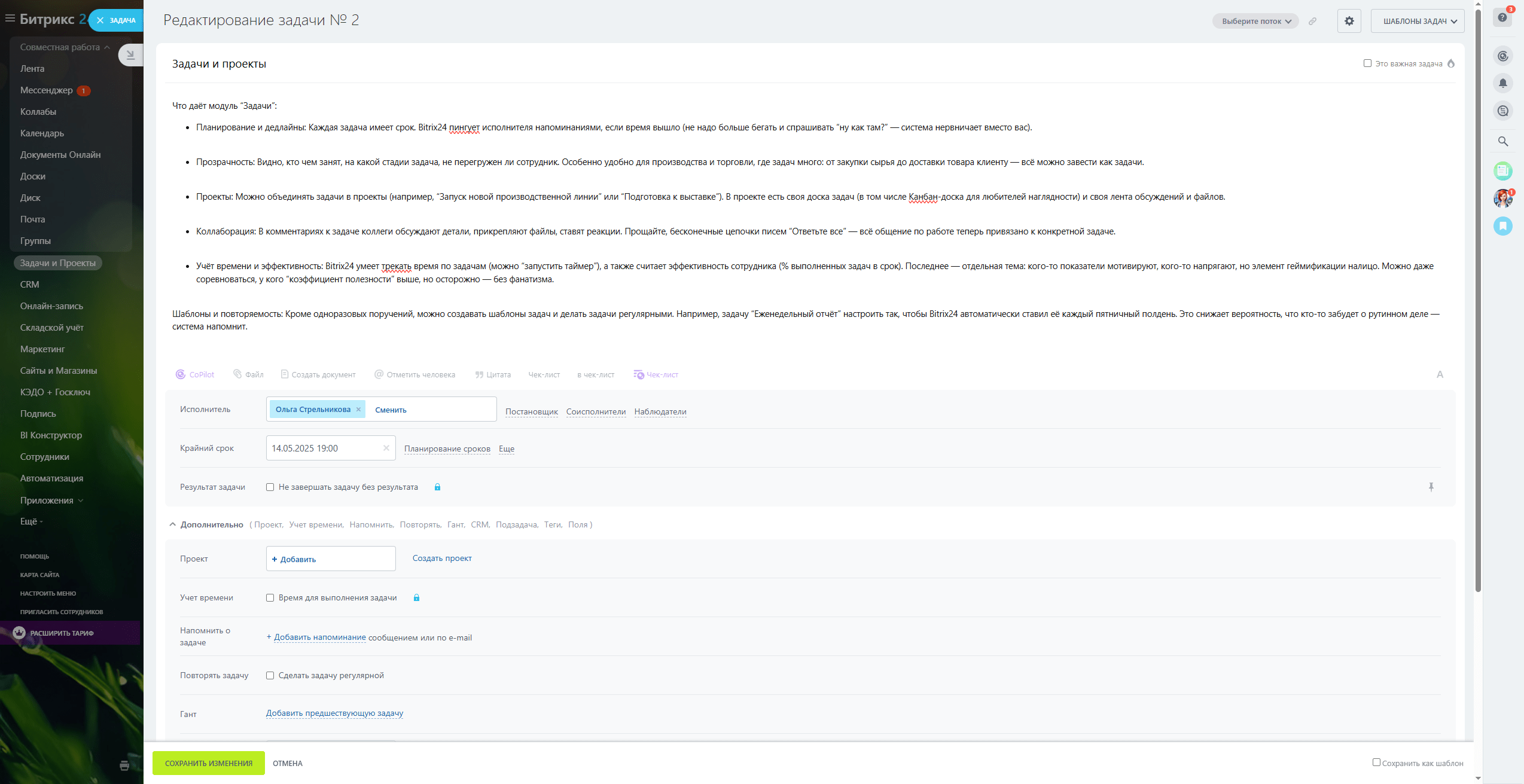
Task: Launch CoPilot in the editor toolbar
Action: tap(195, 375)
